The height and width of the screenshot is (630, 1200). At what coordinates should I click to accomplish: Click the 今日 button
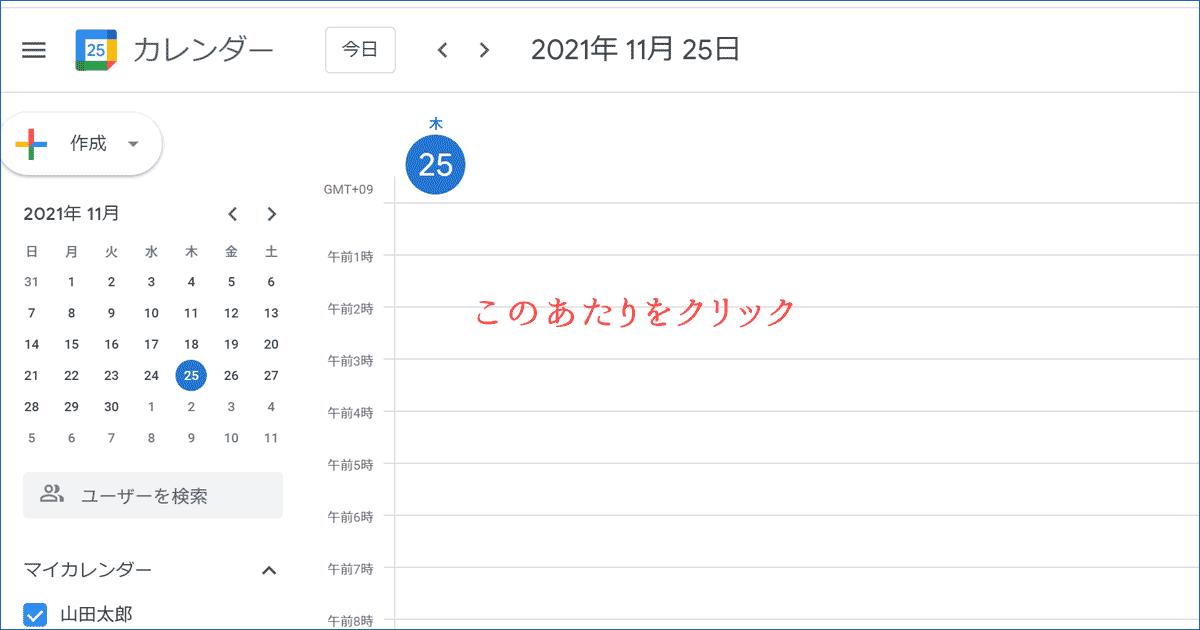pos(360,49)
